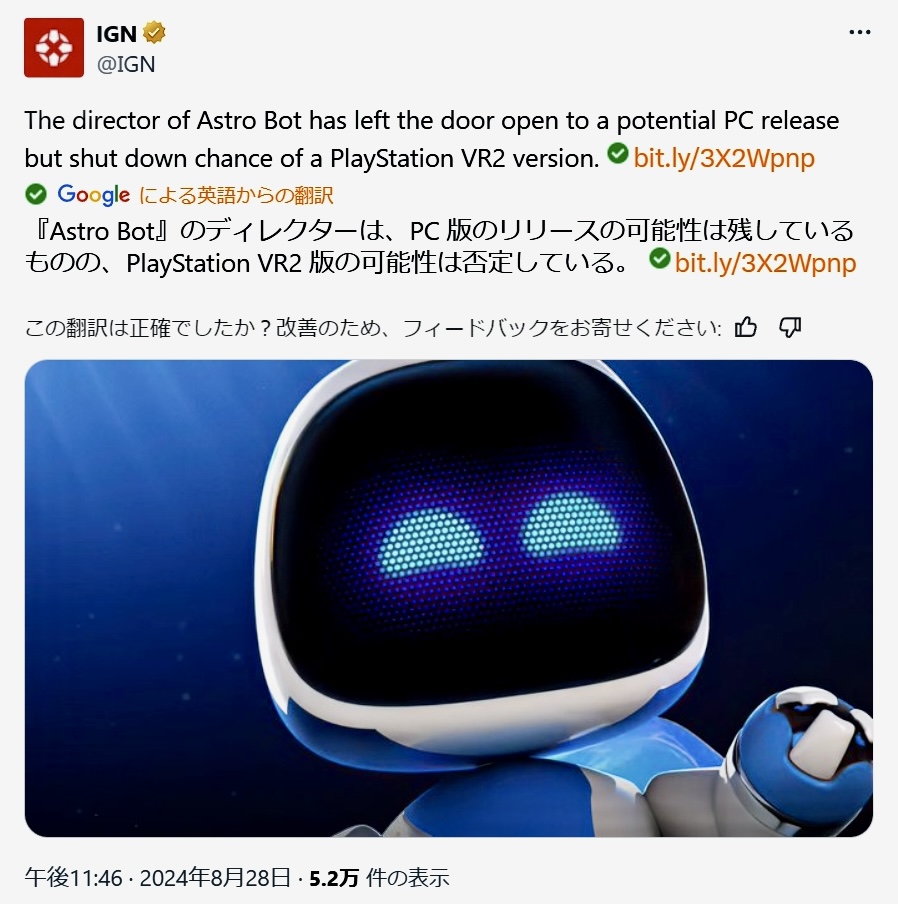Click the gold verified badge next to IGN
This screenshot has height=904, width=898.
tap(154, 33)
